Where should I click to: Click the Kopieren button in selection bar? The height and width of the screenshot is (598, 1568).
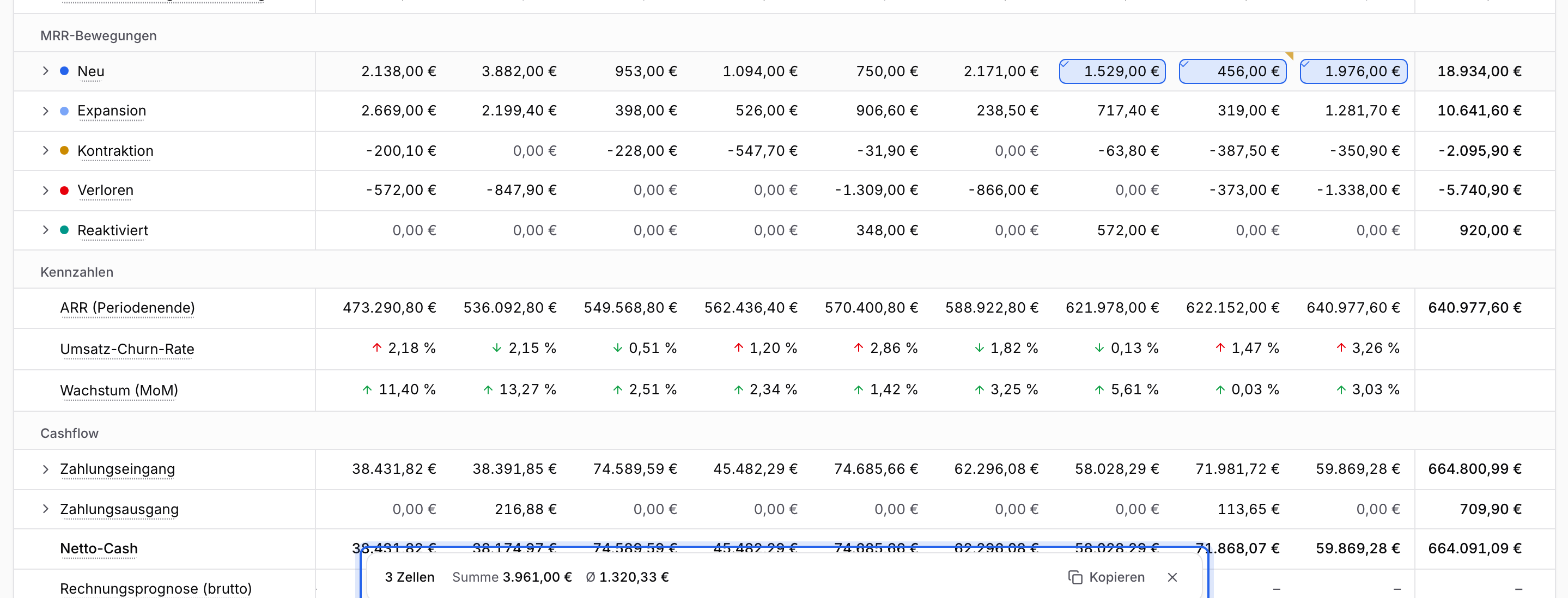1107,577
